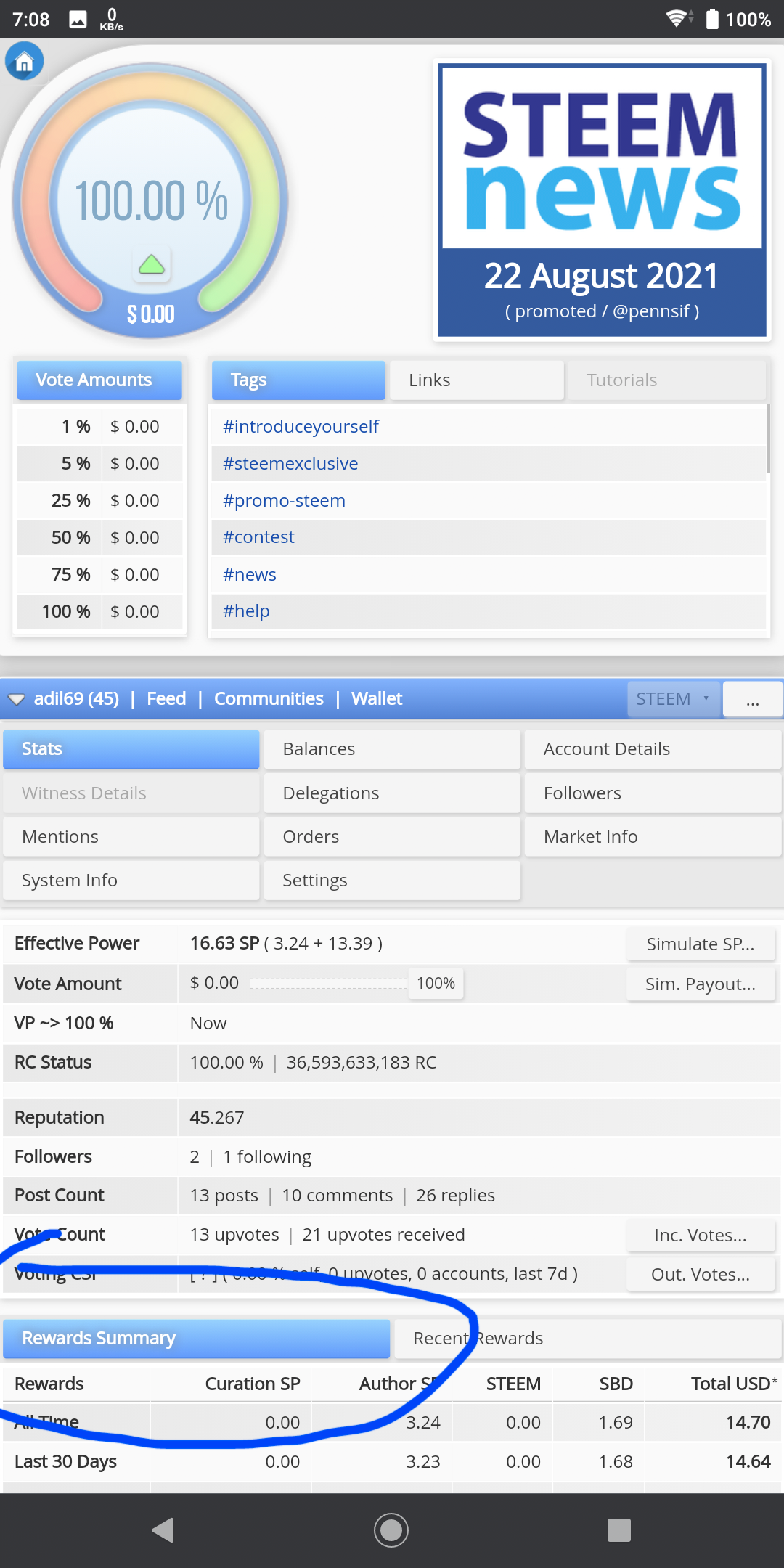Select the 50 % vote amount row

click(x=99, y=537)
